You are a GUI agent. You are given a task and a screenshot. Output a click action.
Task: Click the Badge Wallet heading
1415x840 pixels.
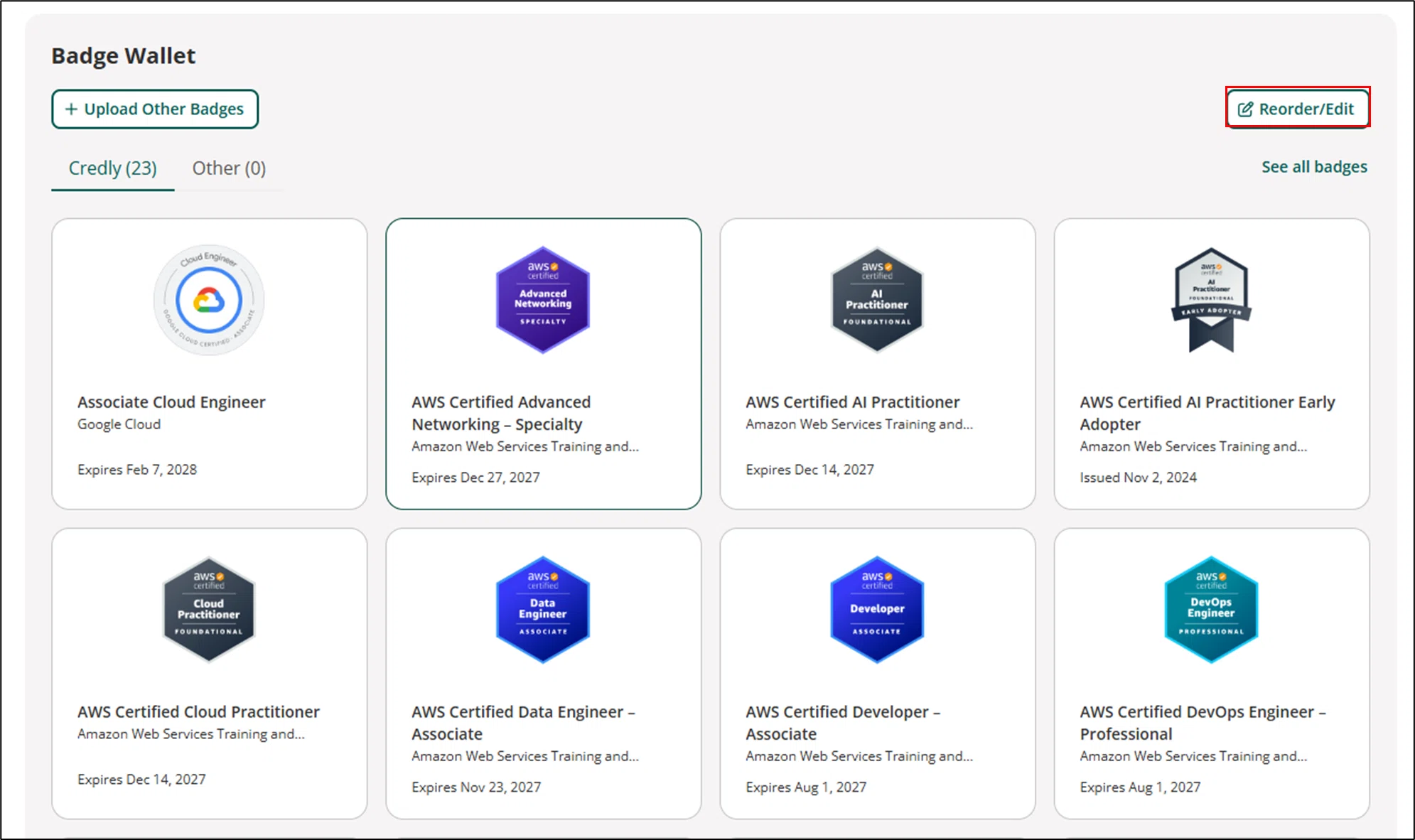point(124,55)
